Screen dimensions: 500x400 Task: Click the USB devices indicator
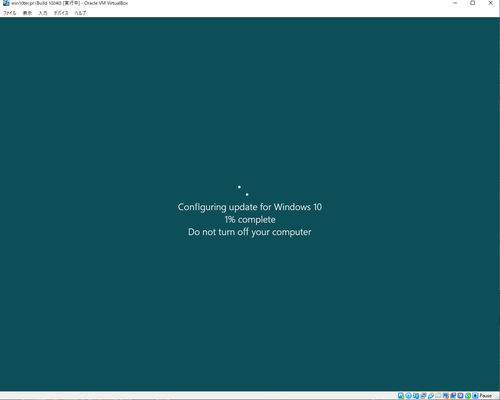click(431, 396)
